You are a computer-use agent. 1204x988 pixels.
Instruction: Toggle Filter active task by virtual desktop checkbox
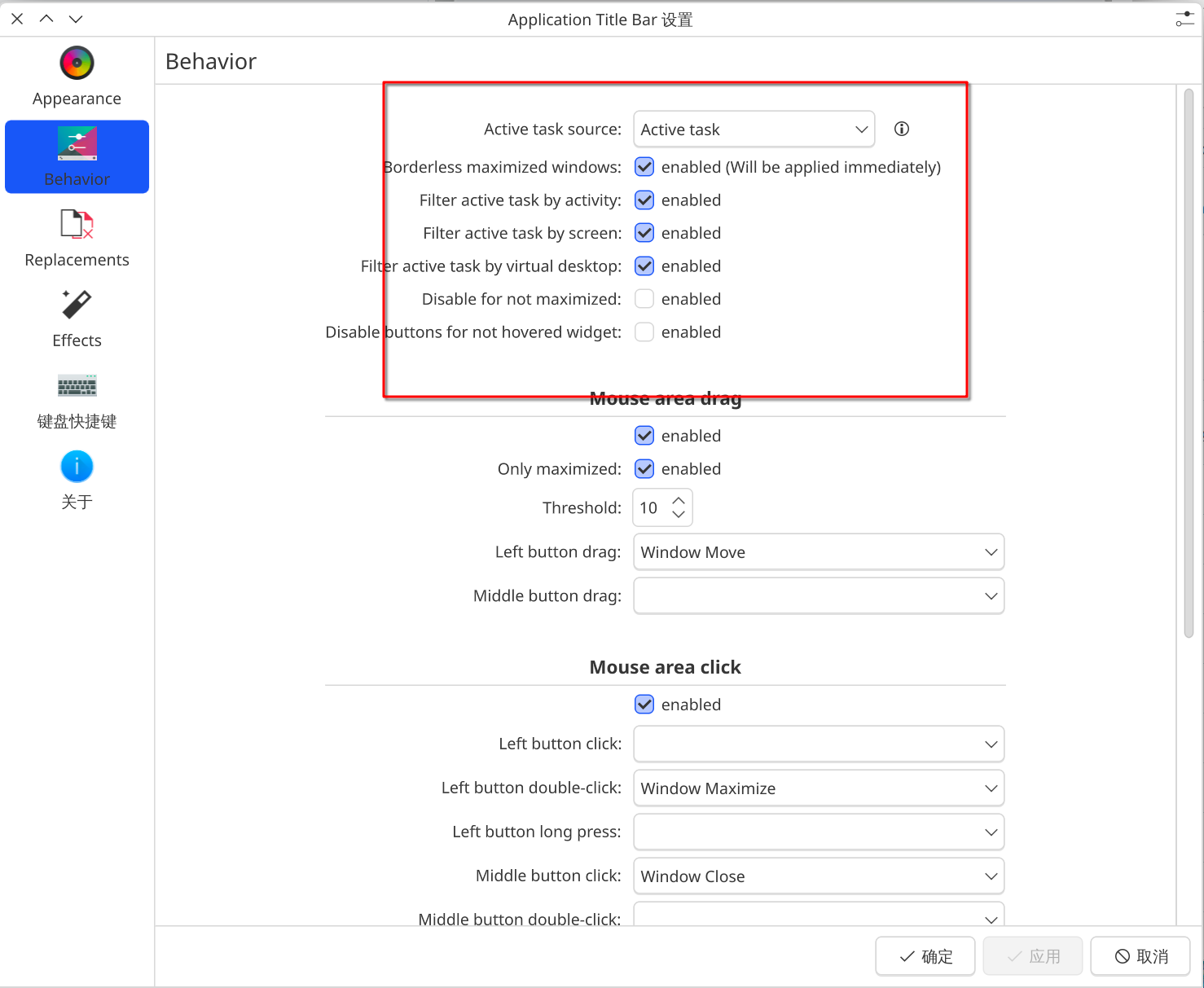point(644,266)
